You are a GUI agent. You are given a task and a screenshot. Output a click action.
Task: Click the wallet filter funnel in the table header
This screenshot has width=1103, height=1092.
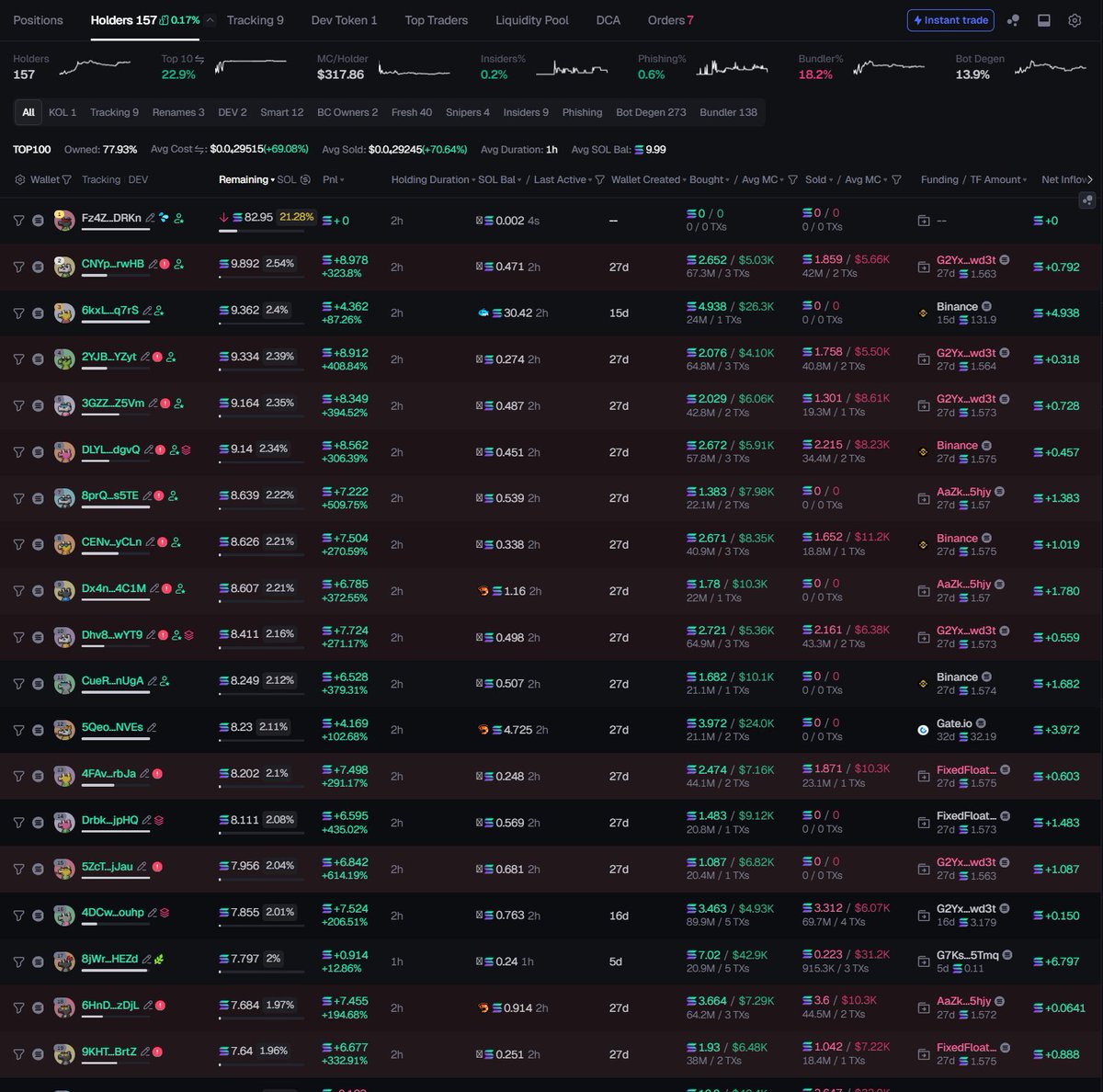point(66,180)
